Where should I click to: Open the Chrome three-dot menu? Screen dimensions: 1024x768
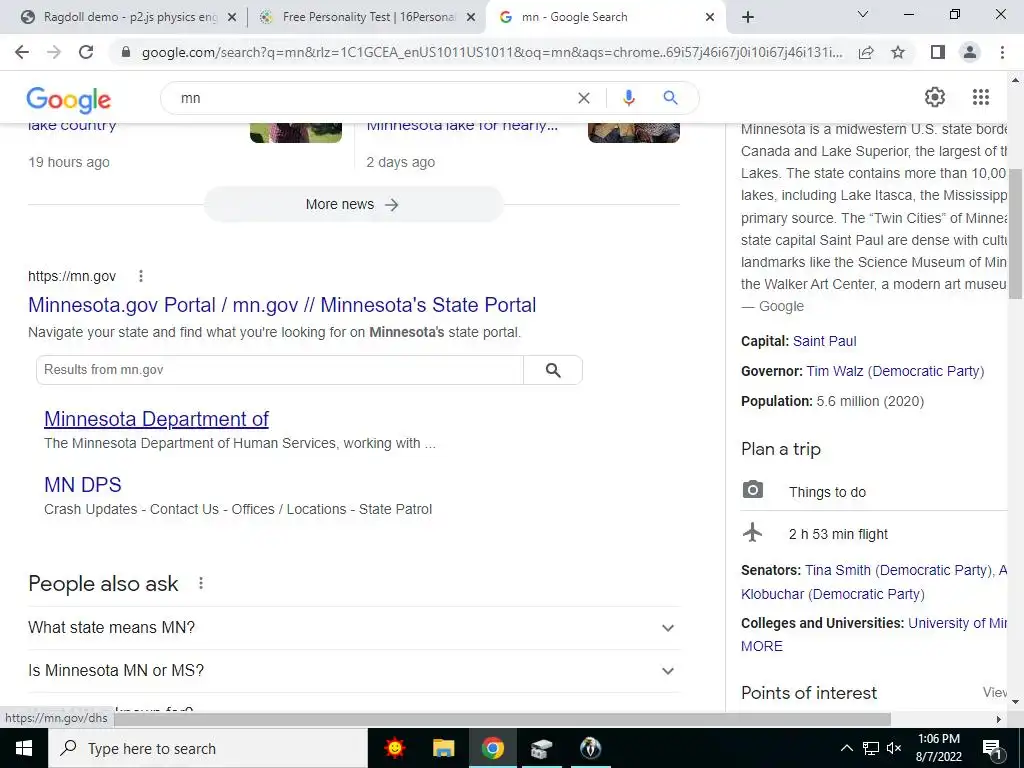click(x=1002, y=52)
